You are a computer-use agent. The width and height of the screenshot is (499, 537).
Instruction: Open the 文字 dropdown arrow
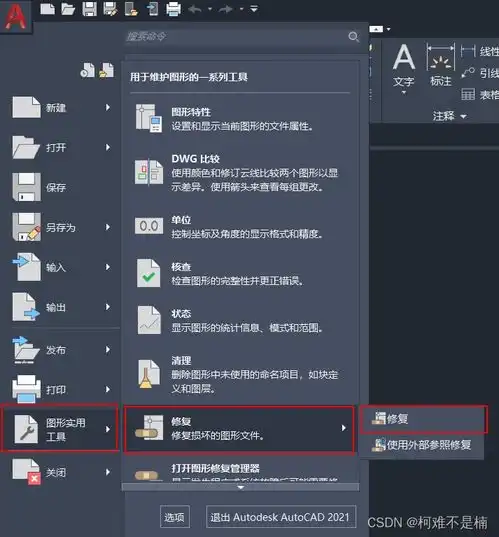(404, 92)
